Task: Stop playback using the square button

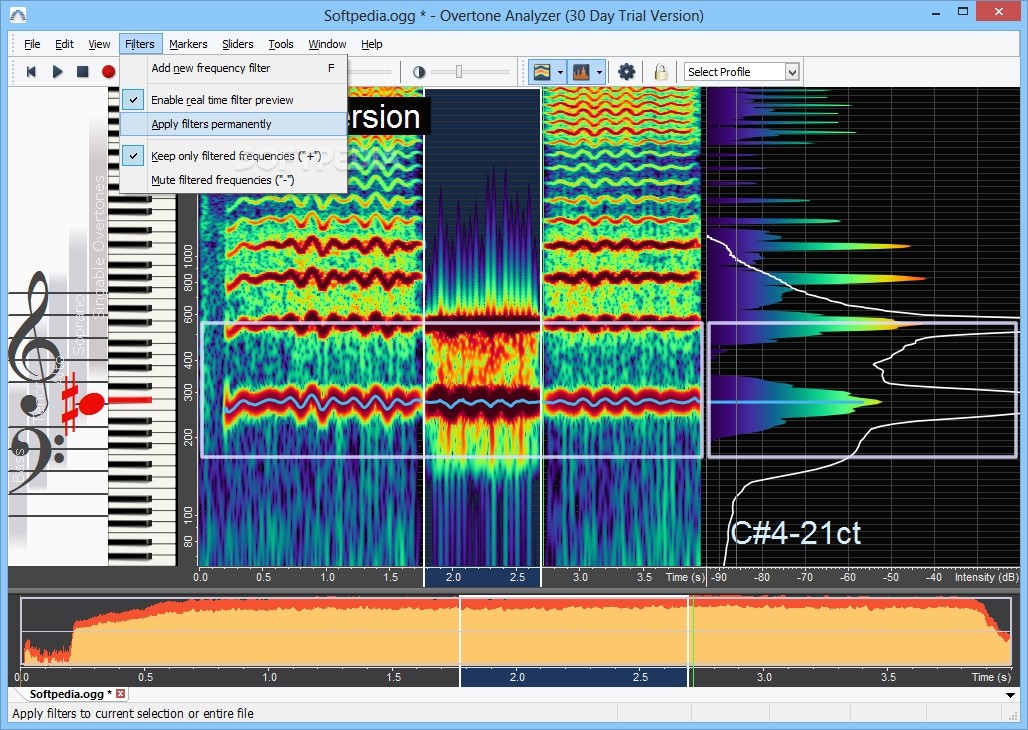Action: pos(83,71)
